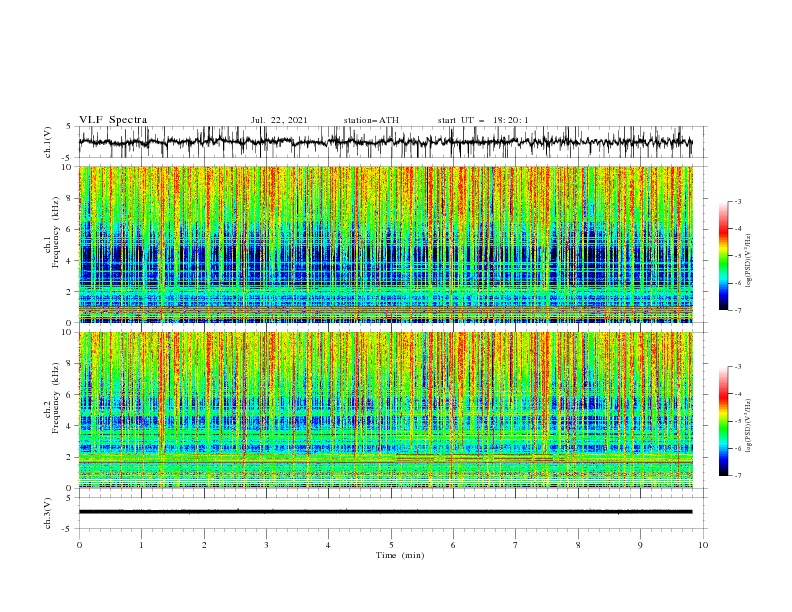Click the ch.2 spectrogram plot
This screenshot has width=792, height=612.
click(386, 410)
